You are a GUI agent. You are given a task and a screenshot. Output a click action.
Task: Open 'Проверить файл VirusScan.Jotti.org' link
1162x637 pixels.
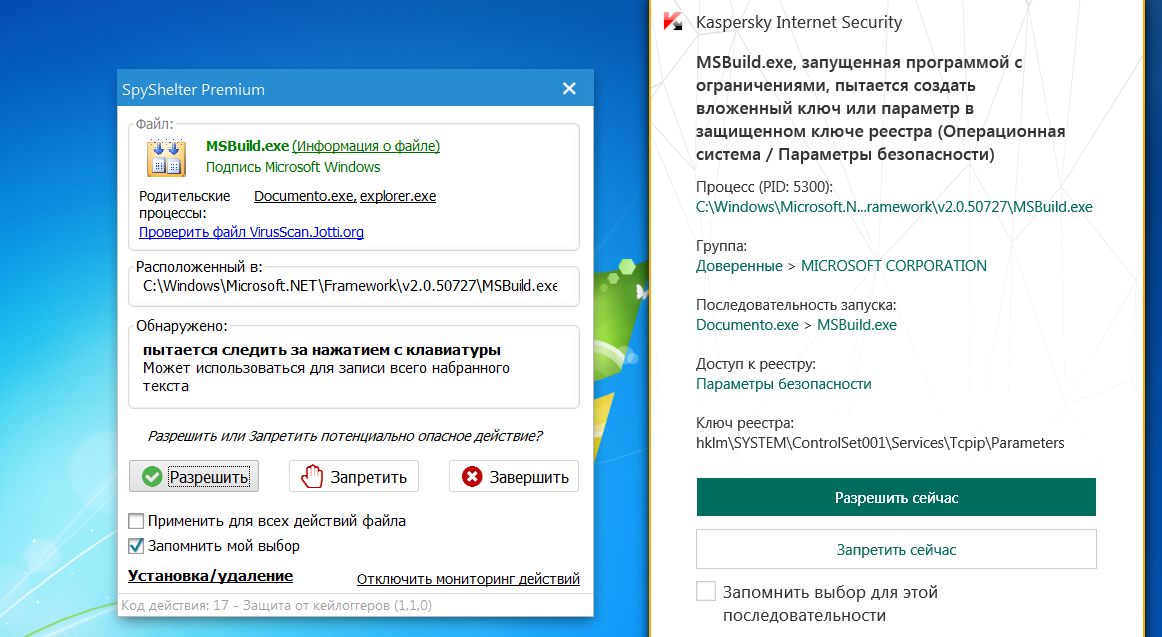tap(251, 232)
